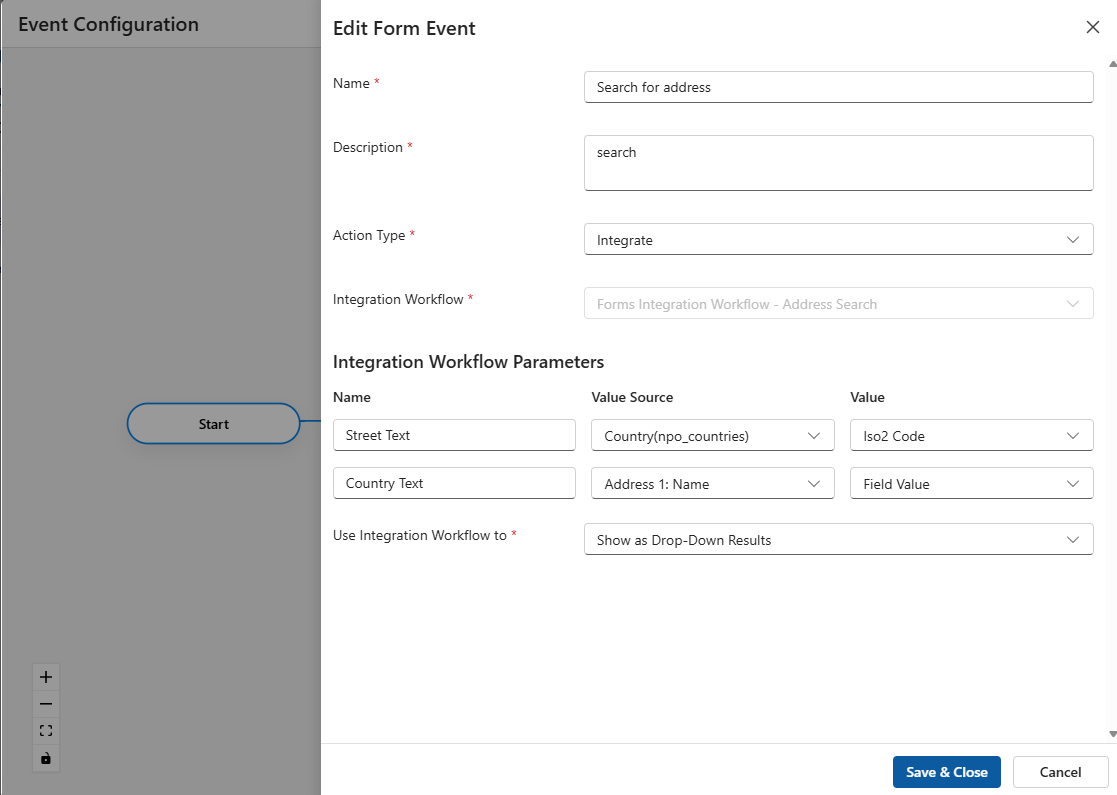Expand the Iso2 Code value dropdown
The image size is (1117, 795).
pyautogui.click(x=970, y=436)
